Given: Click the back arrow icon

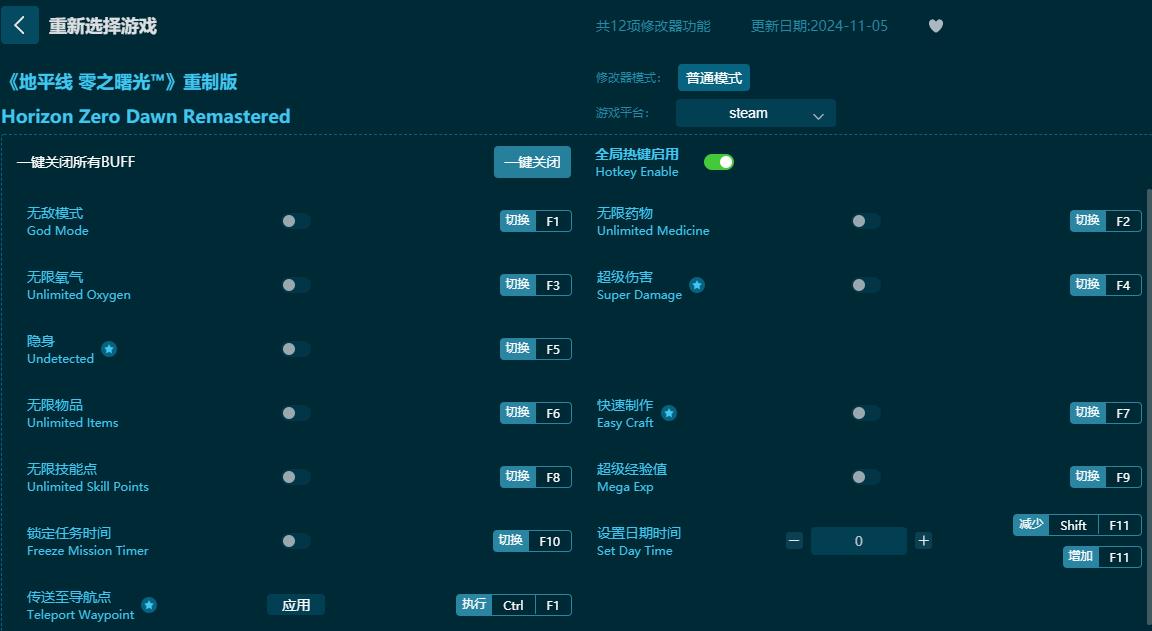Looking at the screenshot, I should click(20, 26).
